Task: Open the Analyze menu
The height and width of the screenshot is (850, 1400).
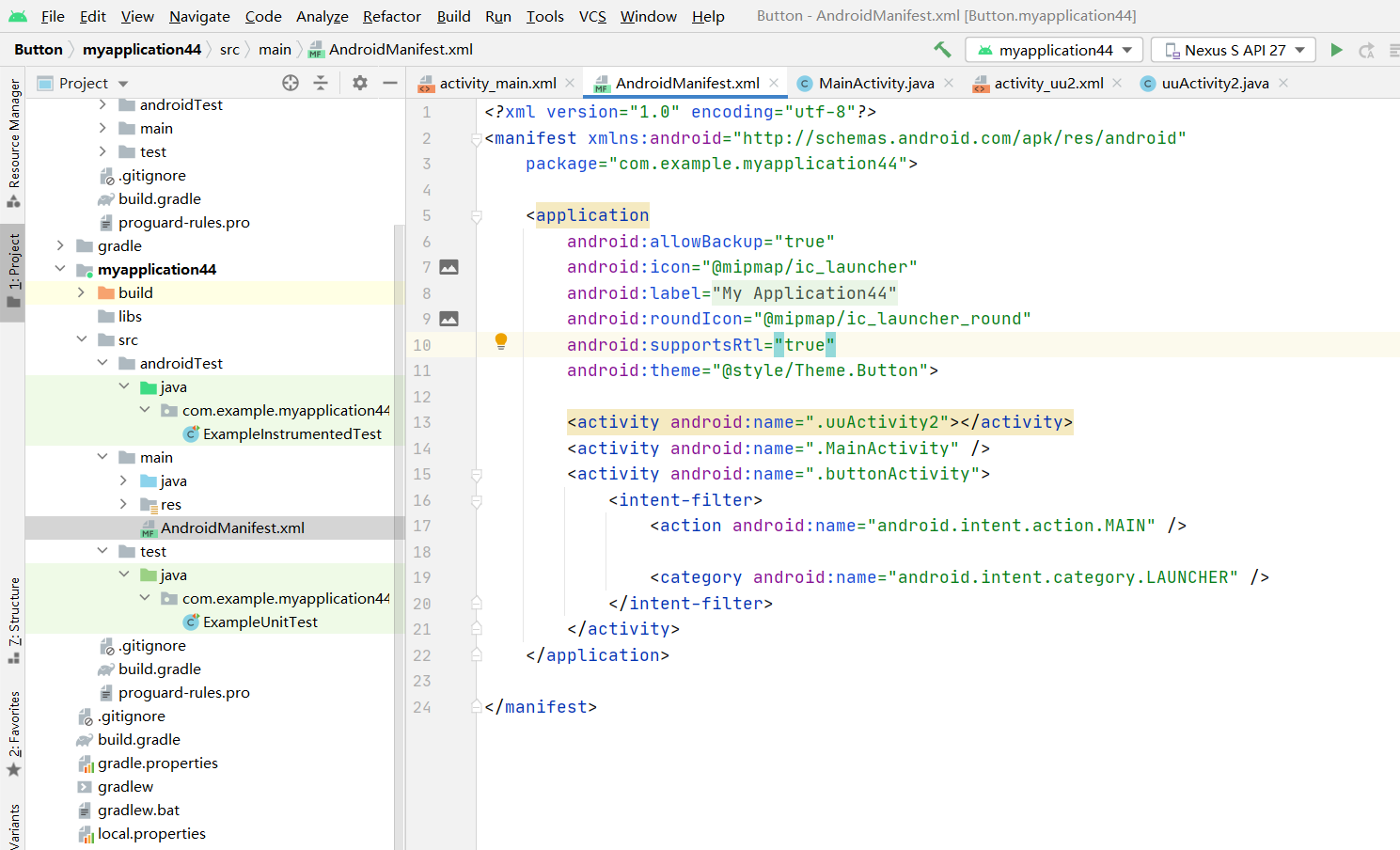Action: point(322,16)
